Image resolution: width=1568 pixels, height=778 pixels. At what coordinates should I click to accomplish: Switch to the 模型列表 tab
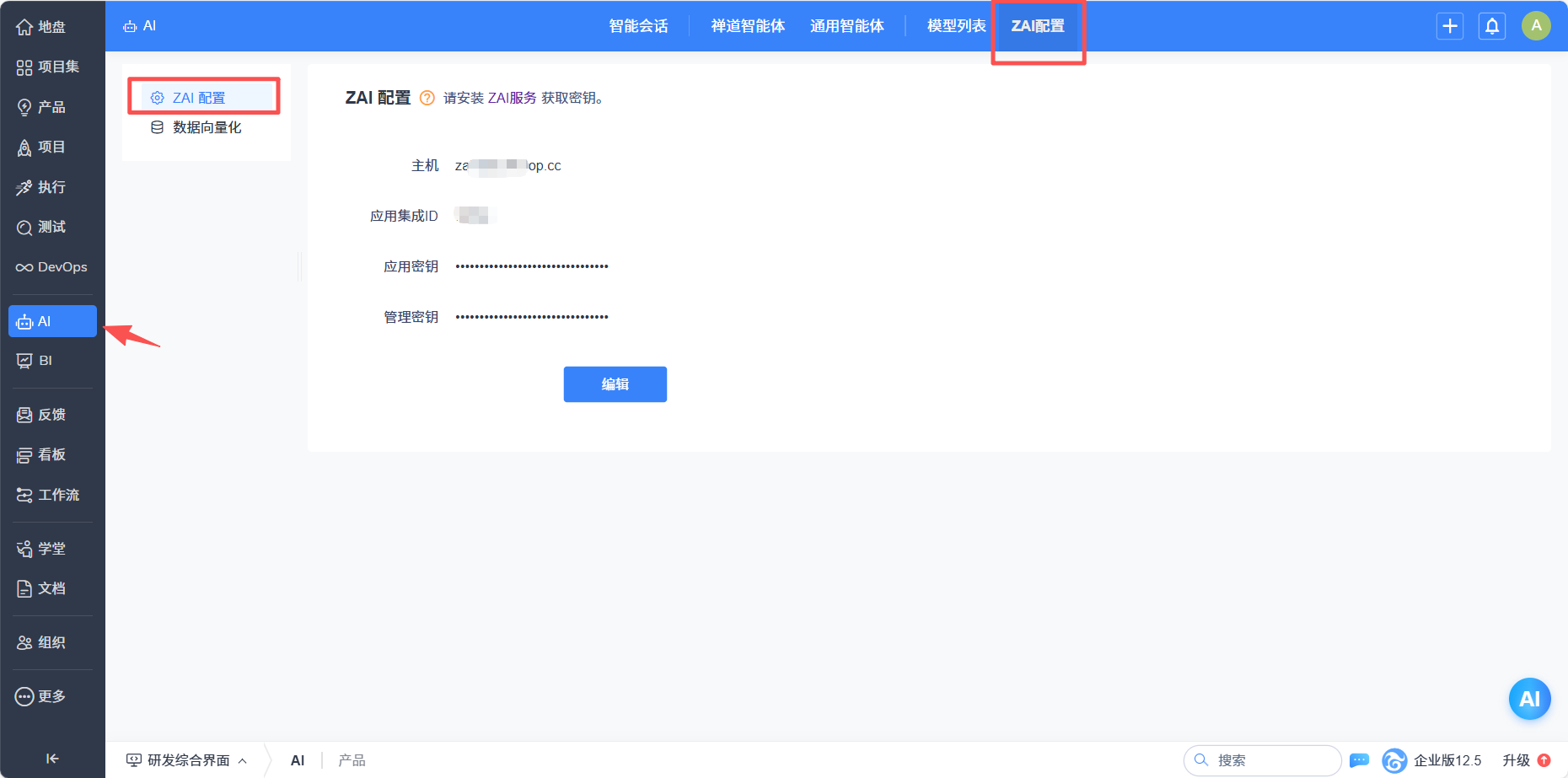[956, 26]
